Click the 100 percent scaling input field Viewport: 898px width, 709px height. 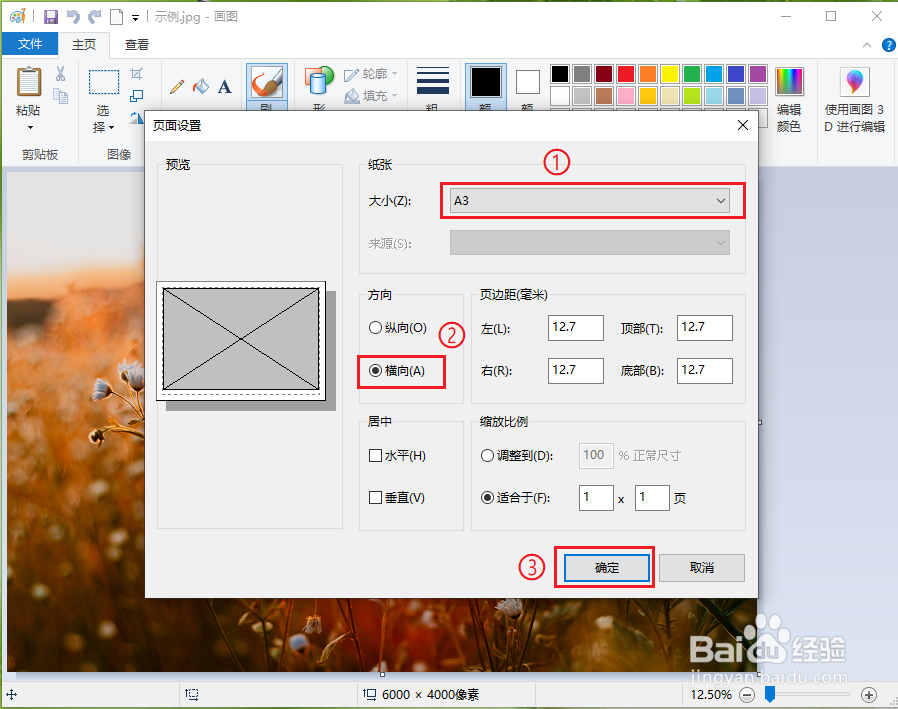pos(595,455)
